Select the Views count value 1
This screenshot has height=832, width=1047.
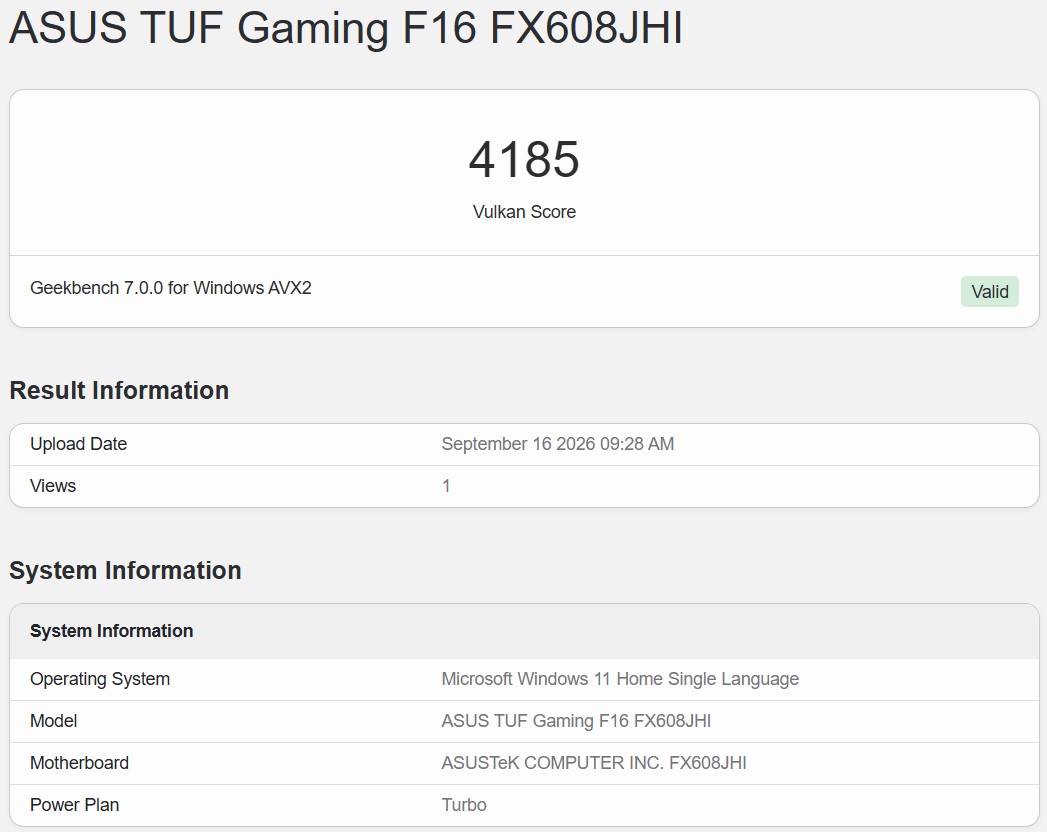pos(446,486)
